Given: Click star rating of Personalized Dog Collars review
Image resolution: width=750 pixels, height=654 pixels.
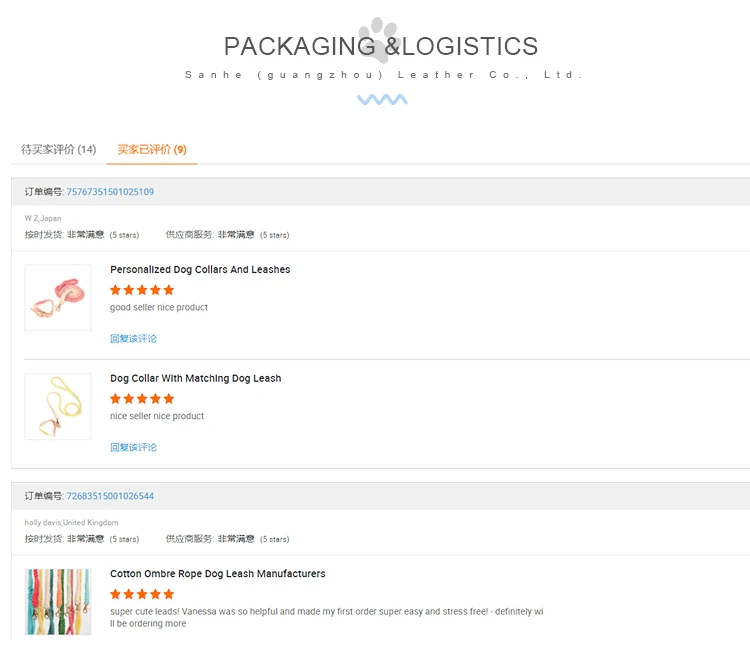Looking at the screenshot, I should 142,290.
